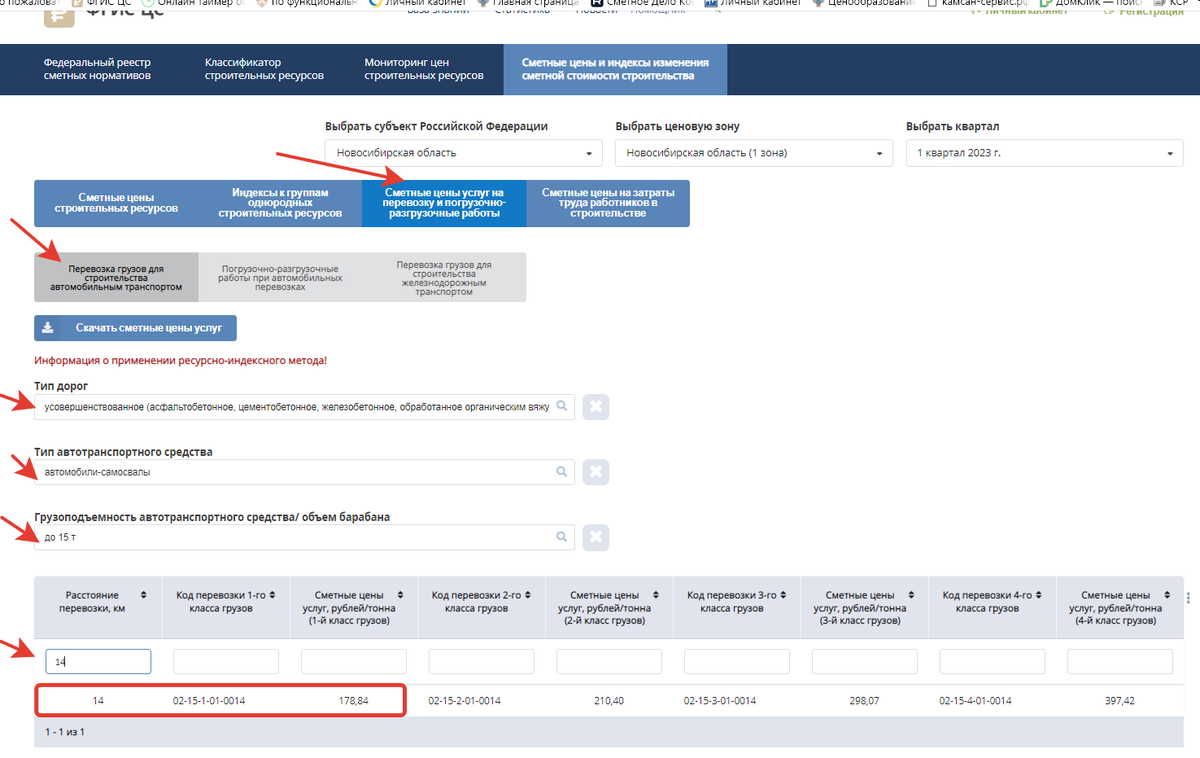Clear the Грузоподъемность selection
1200x758 pixels.
pos(596,538)
